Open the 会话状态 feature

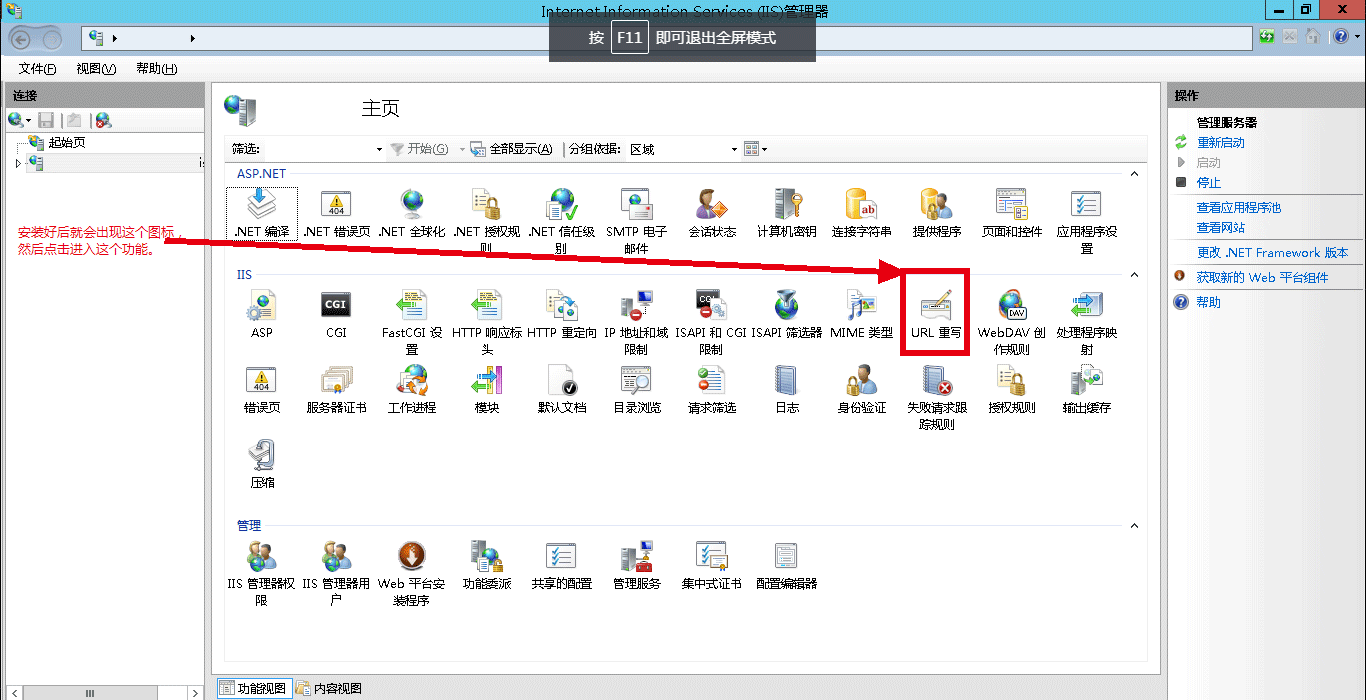pyautogui.click(x=711, y=214)
